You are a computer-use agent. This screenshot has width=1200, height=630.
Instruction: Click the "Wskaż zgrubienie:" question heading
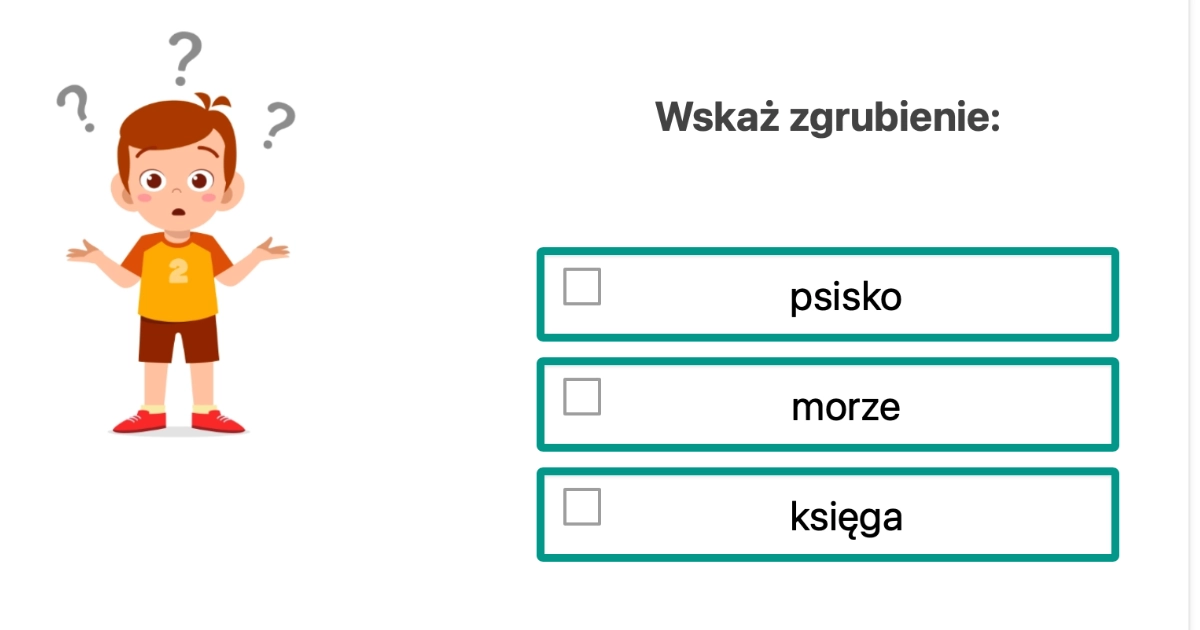(x=828, y=118)
